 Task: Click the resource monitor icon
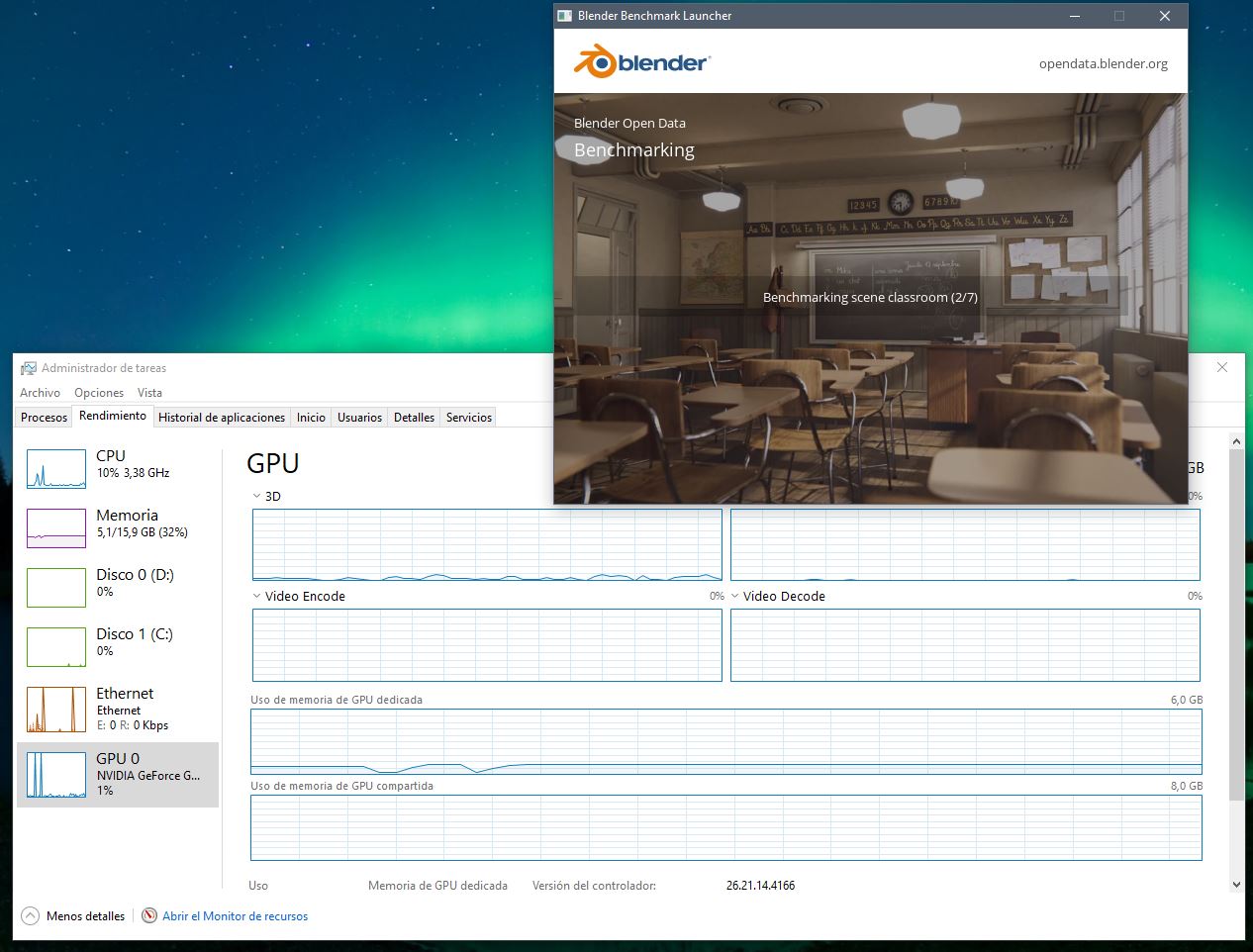tap(149, 916)
